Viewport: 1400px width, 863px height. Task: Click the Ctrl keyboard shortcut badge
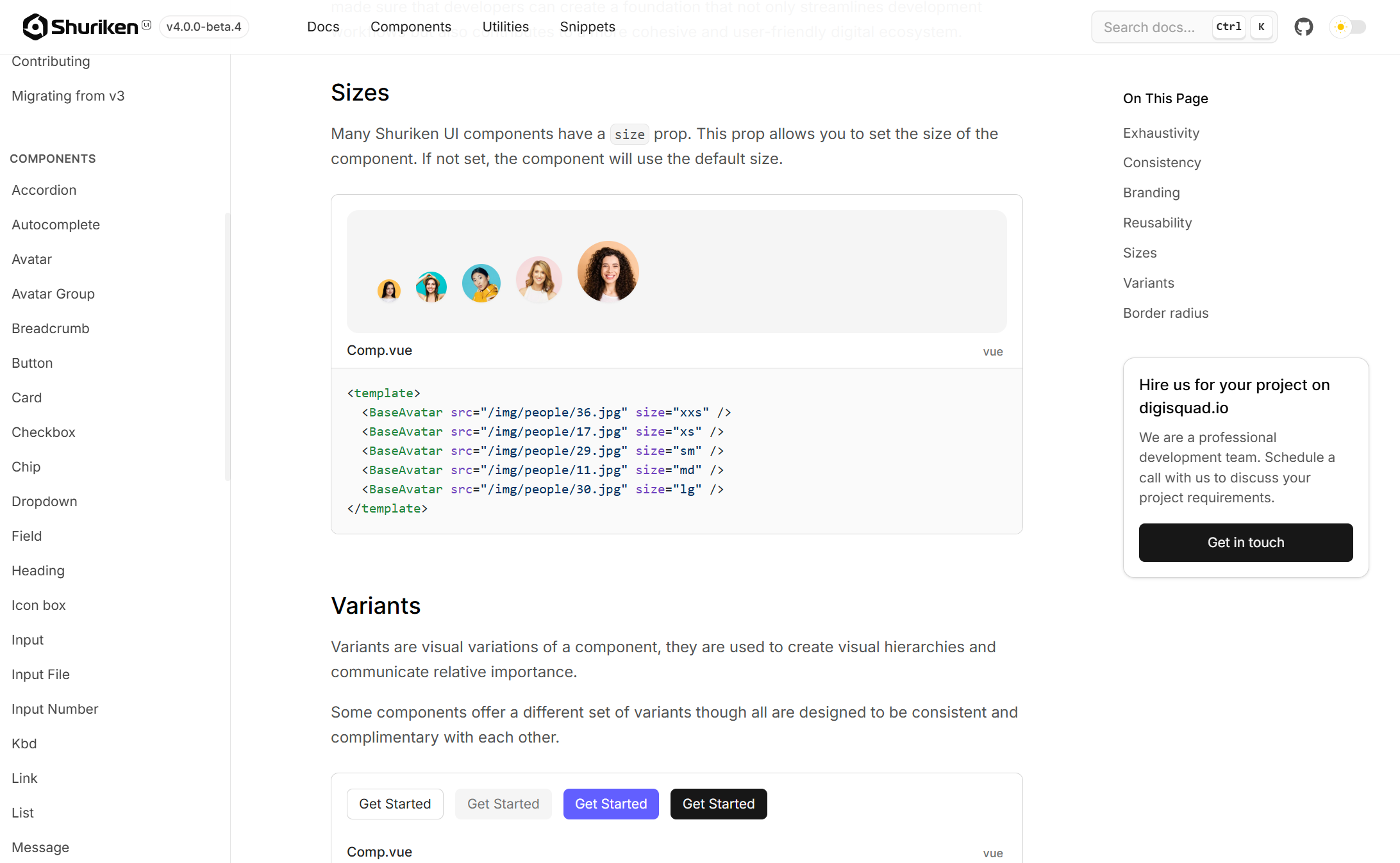pos(1229,27)
